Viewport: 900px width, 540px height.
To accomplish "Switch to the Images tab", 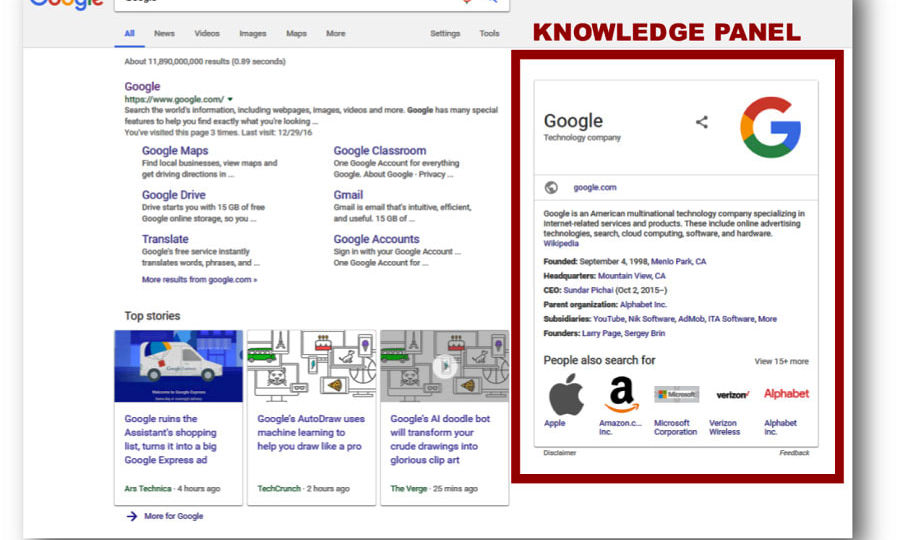I will point(252,34).
